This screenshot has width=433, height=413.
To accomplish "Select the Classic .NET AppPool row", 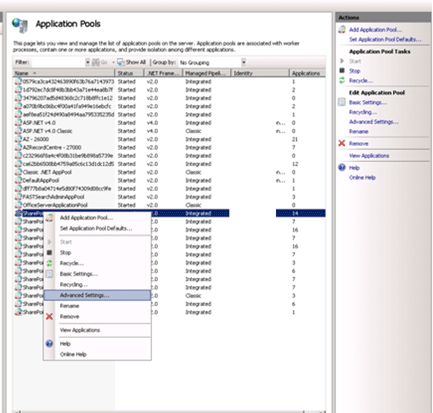I will (169, 172).
